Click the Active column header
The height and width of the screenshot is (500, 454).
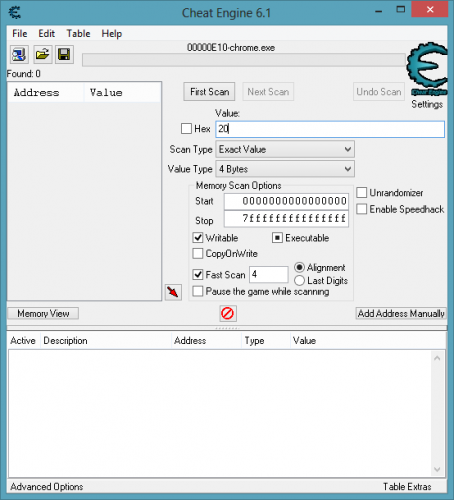23,341
